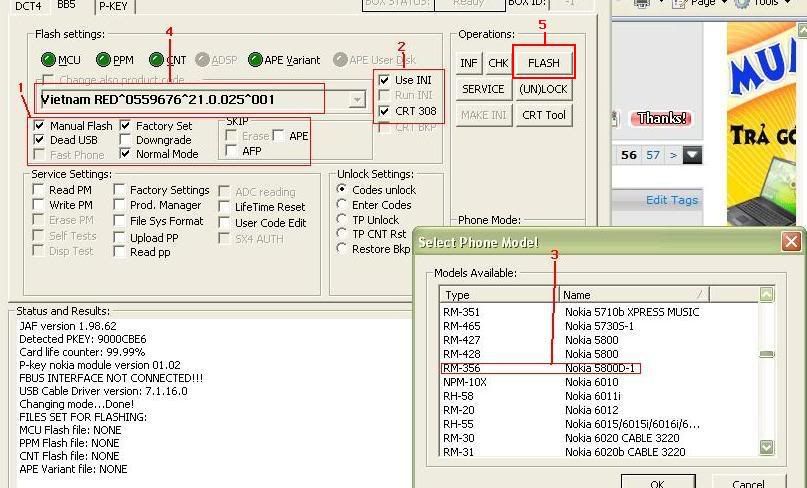The width and height of the screenshot is (807, 488).
Task: Check the Read pp option
Action: coord(119,252)
